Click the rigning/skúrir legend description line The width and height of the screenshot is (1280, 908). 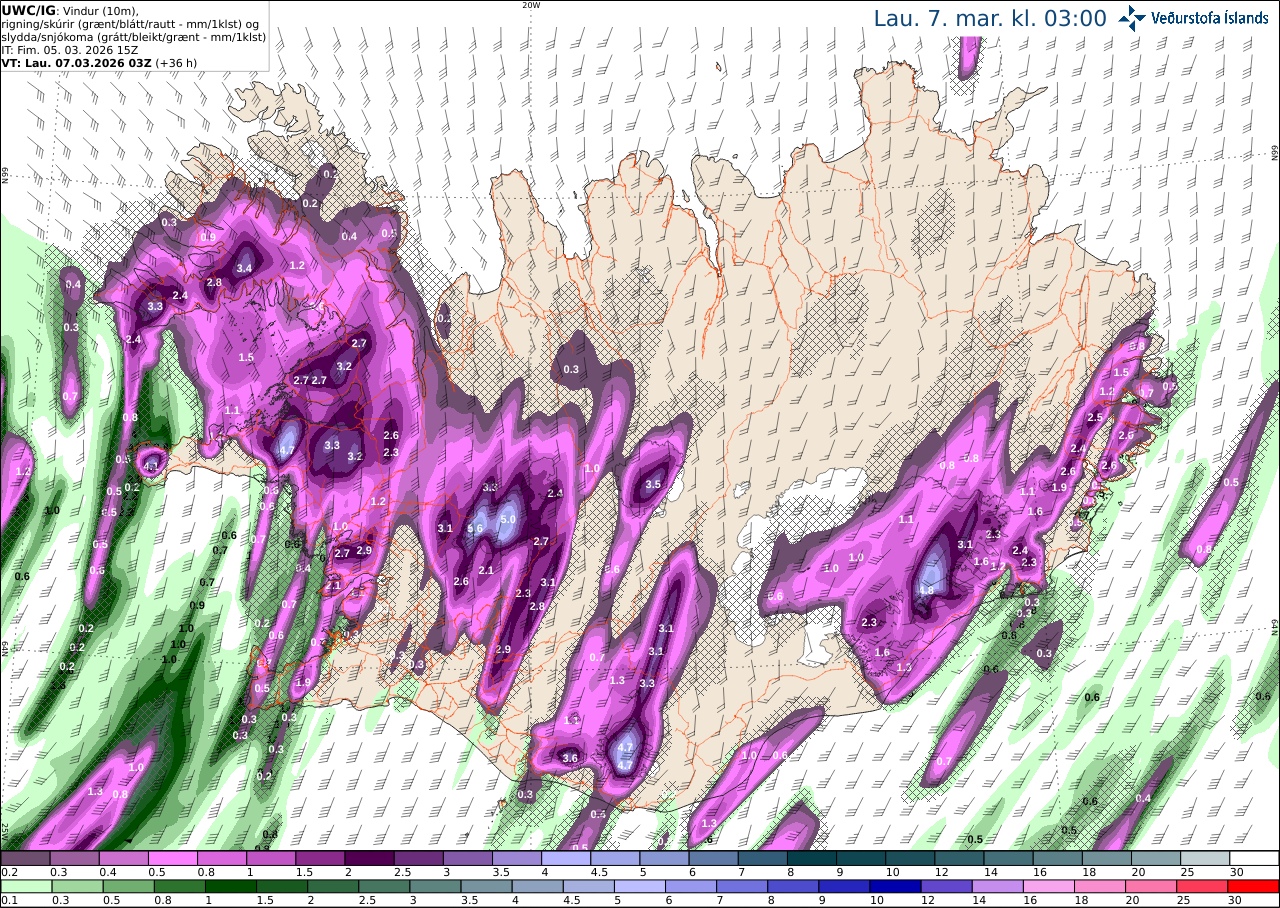click(x=132, y=22)
